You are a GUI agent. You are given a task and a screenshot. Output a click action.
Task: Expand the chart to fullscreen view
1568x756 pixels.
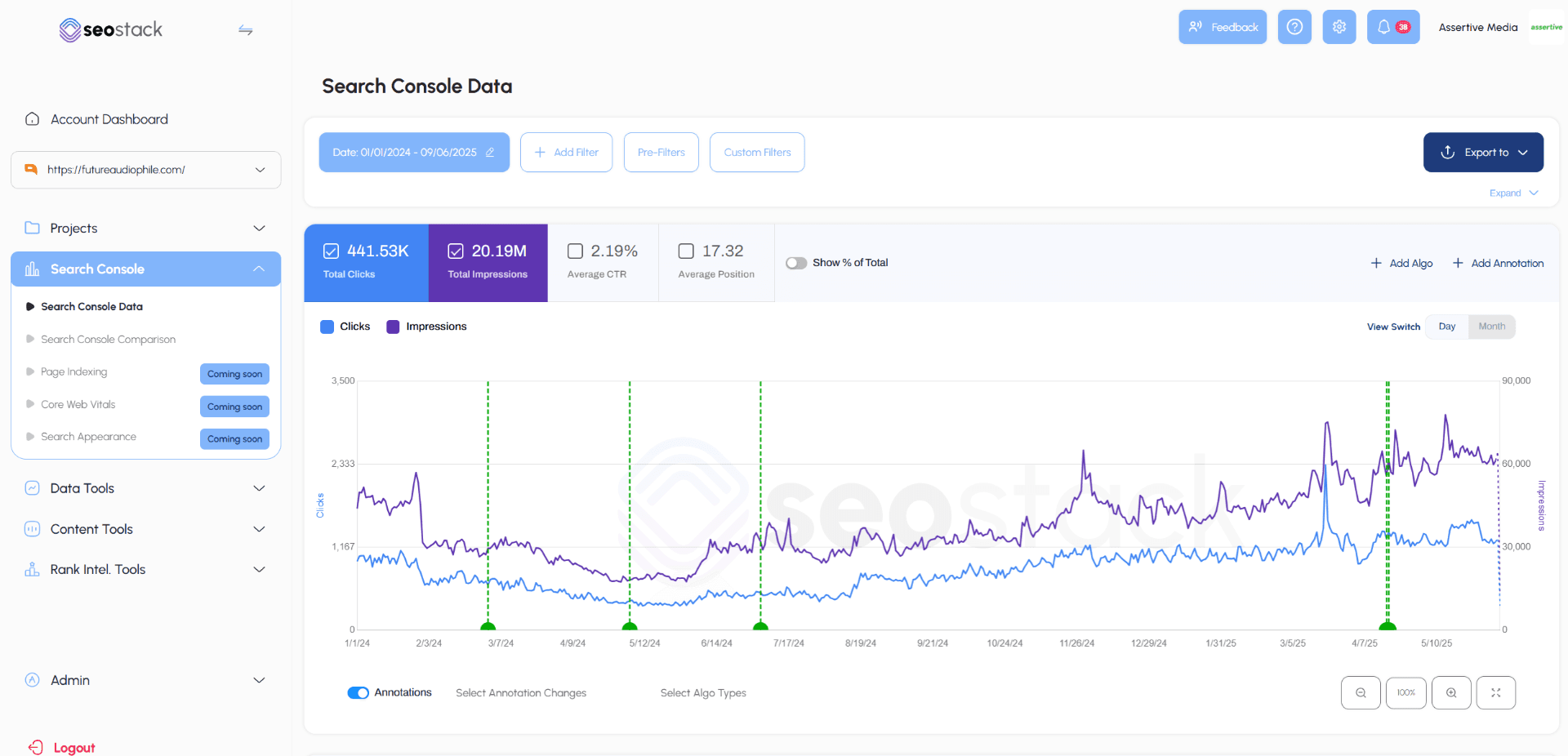[1496, 692]
